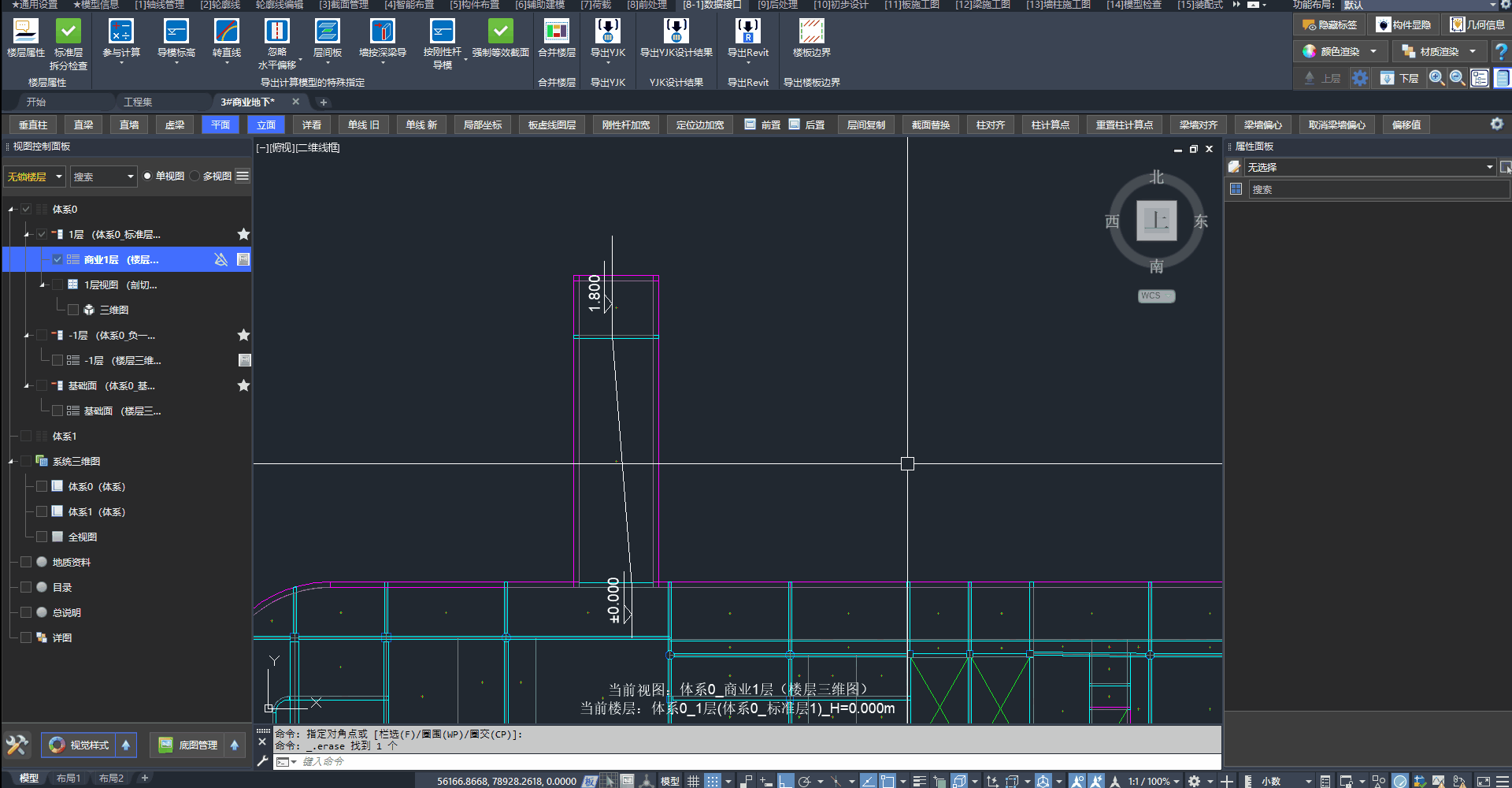Screen dimensions: 1512x788
Task: Click the 立面 elevation view button
Action: click(x=266, y=125)
